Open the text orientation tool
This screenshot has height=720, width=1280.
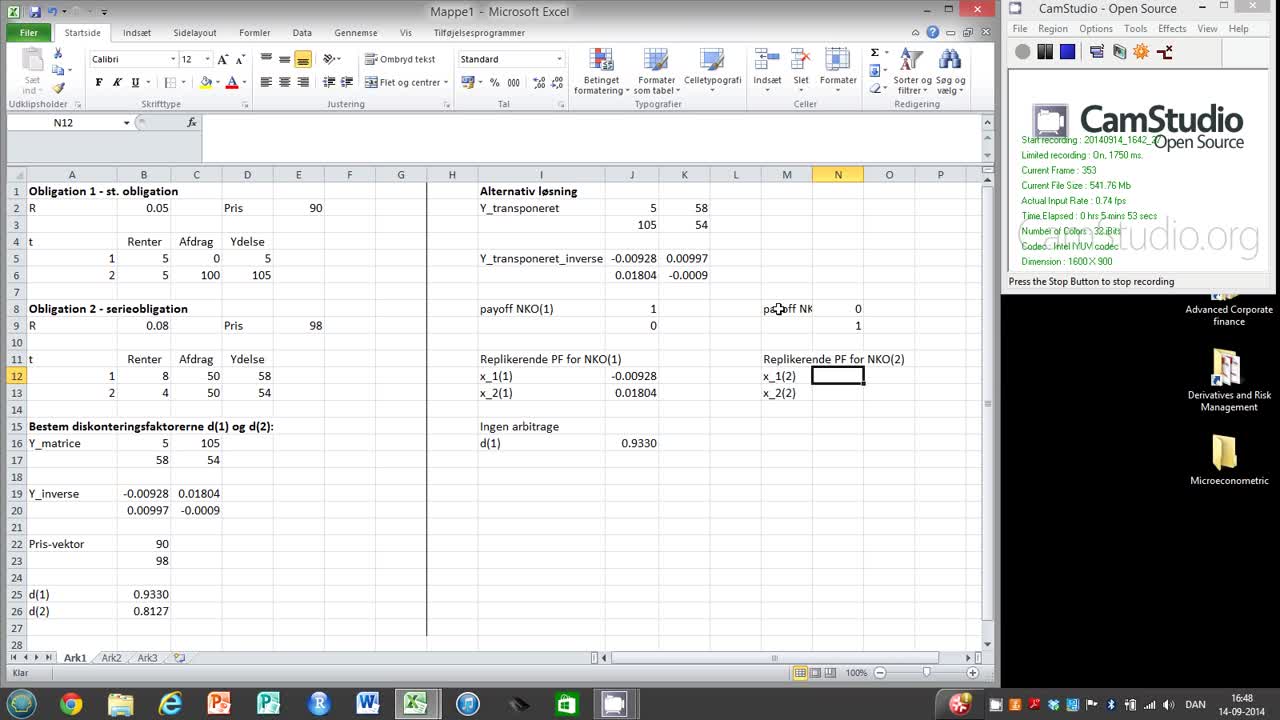tap(329, 59)
